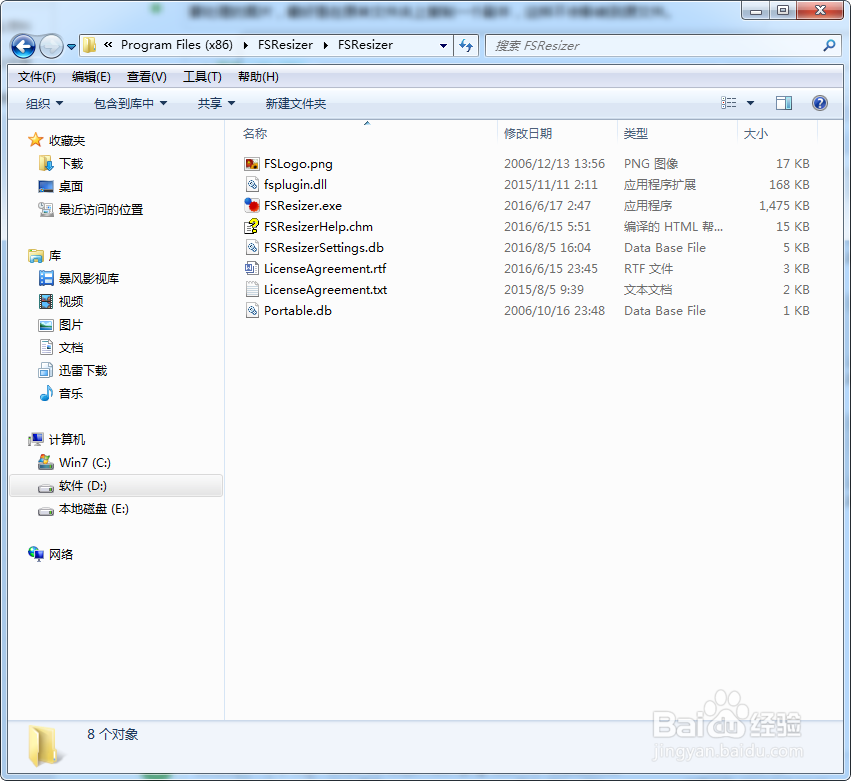Click the search FSResizer box
851x781 pixels.
653,46
